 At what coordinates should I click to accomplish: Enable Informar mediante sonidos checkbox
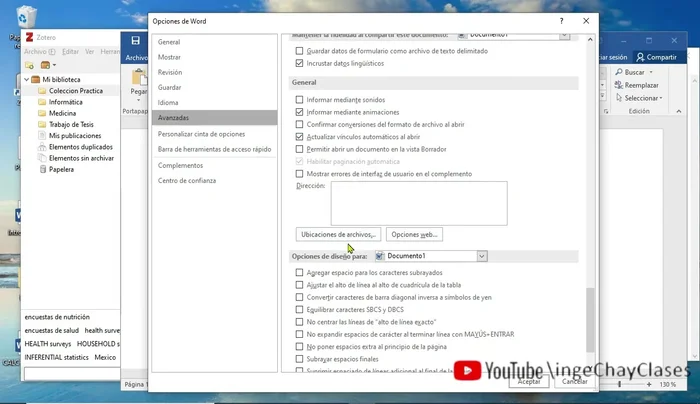pyautogui.click(x=299, y=100)
